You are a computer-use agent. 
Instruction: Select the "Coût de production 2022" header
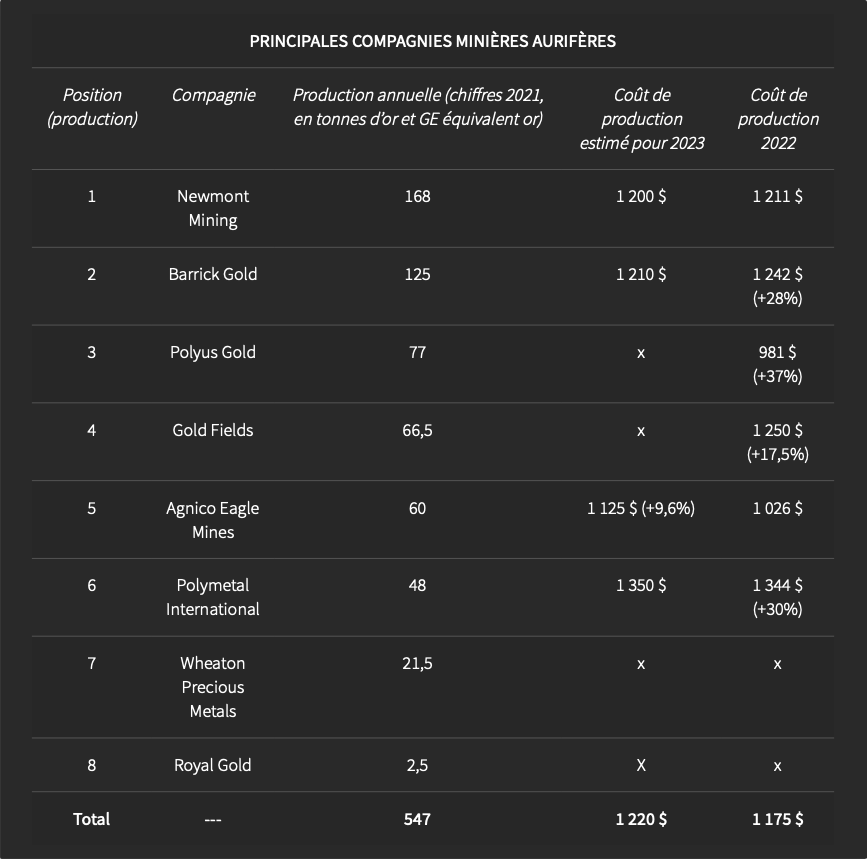(778, 119)
